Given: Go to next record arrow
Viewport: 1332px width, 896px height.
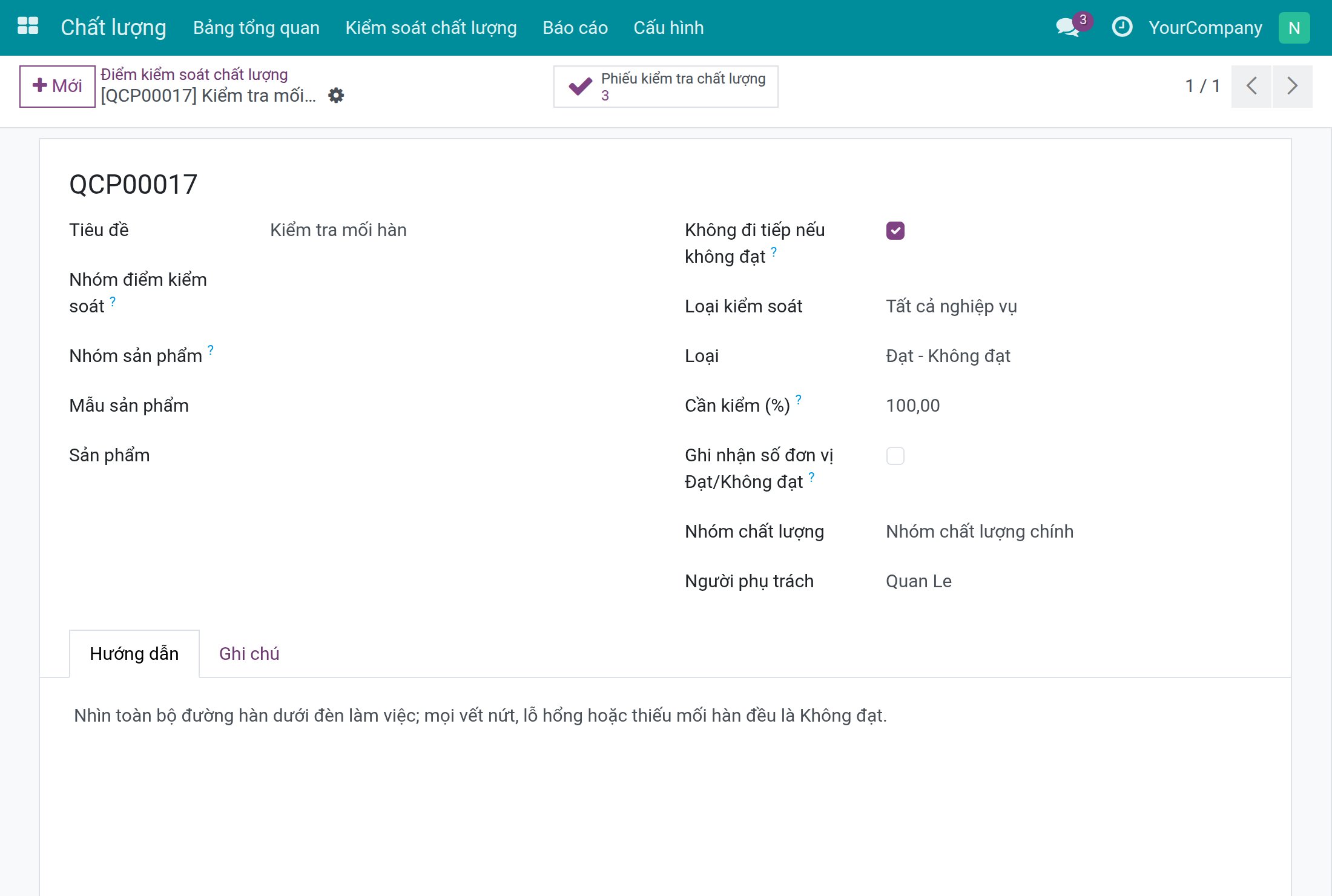Looking at the screenshot, I should [x=1292, y=86].
